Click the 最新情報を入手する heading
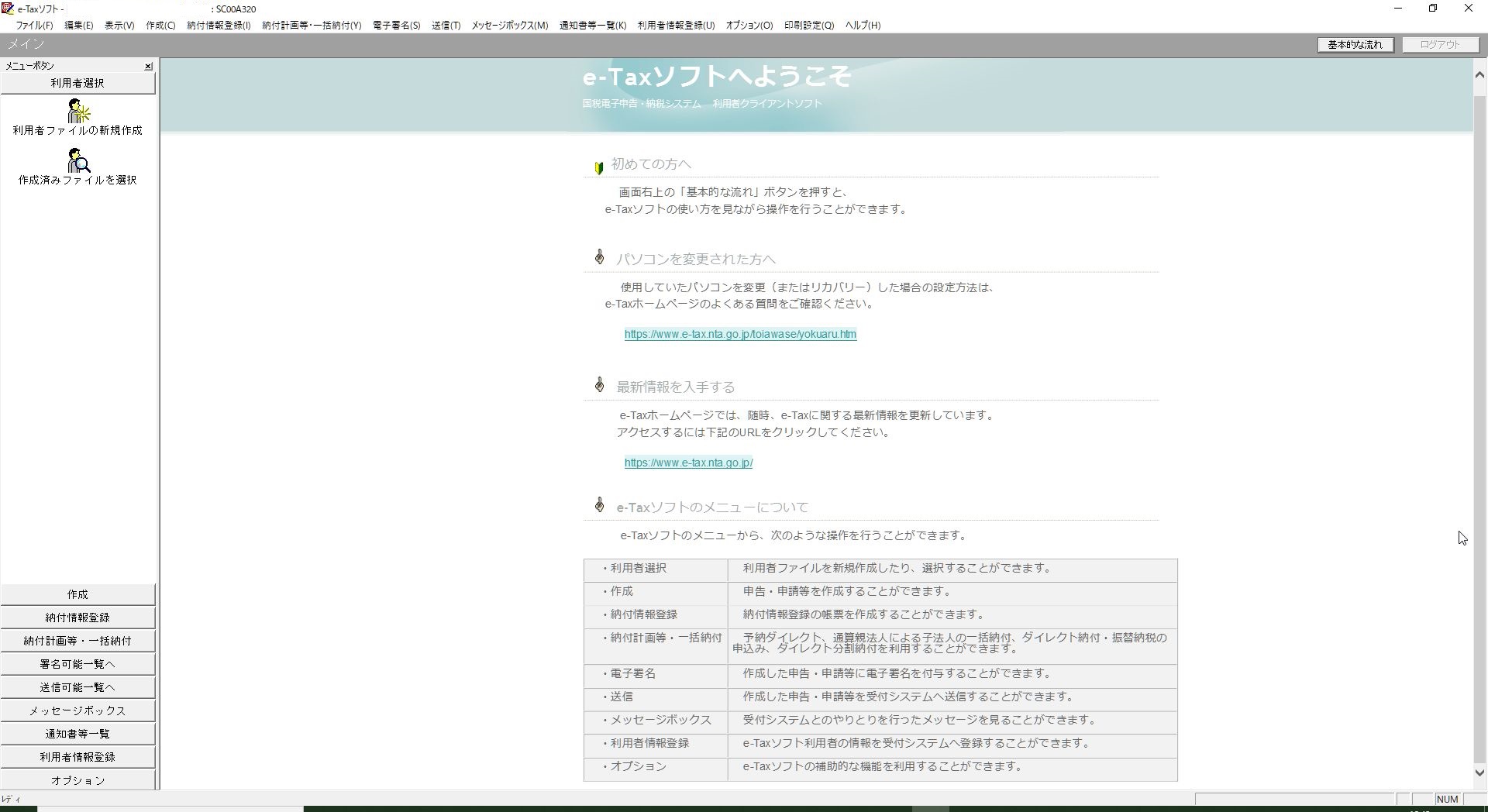 (676, 387)
